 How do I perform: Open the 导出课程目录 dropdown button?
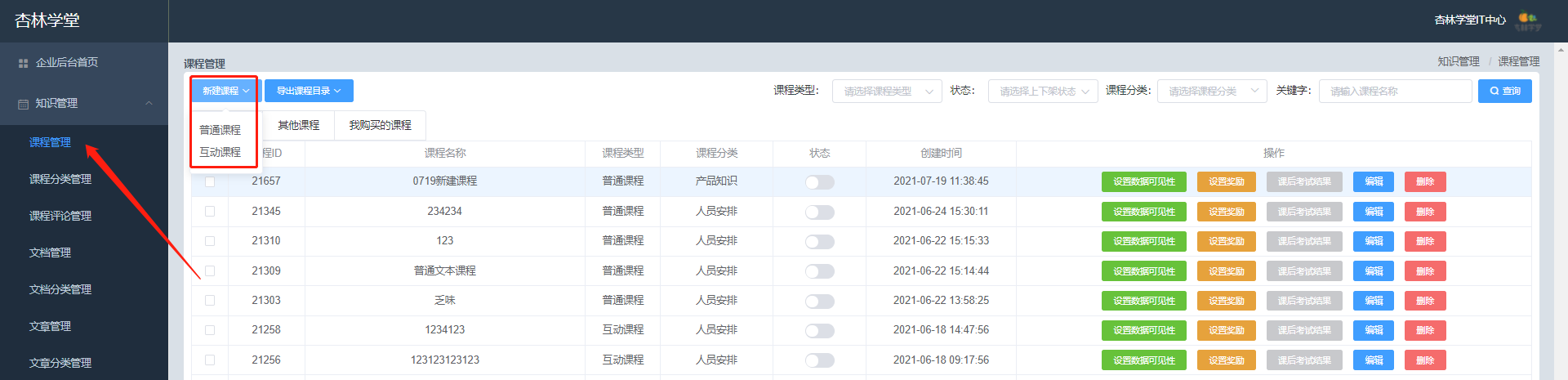click(309, 91)
